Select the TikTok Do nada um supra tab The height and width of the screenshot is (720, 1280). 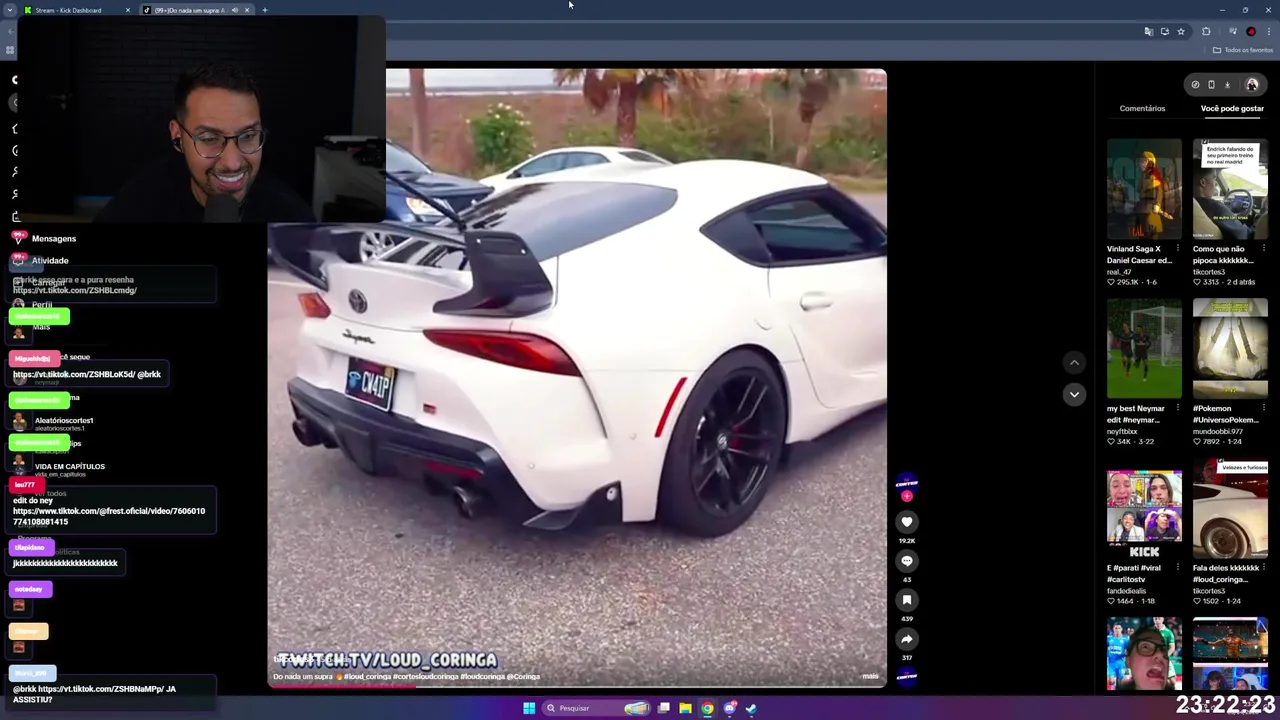188,10
